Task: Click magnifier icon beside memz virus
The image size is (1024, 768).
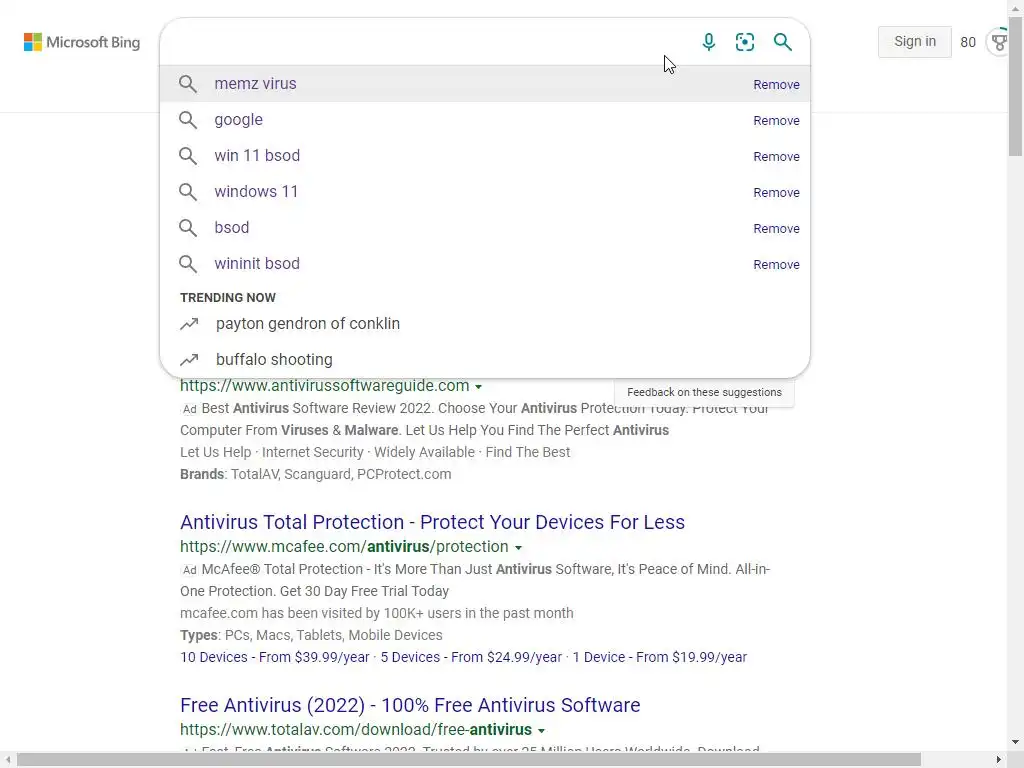Action: [x=187, y=84]
